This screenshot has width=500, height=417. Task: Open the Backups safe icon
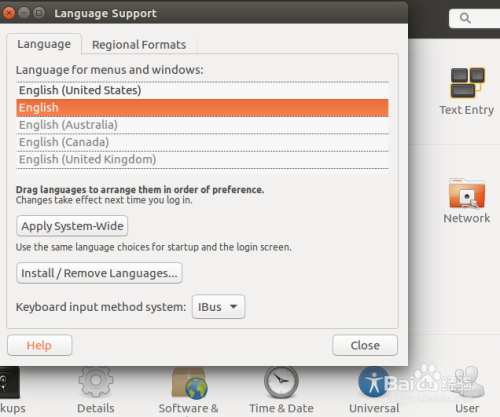(9, 382)
